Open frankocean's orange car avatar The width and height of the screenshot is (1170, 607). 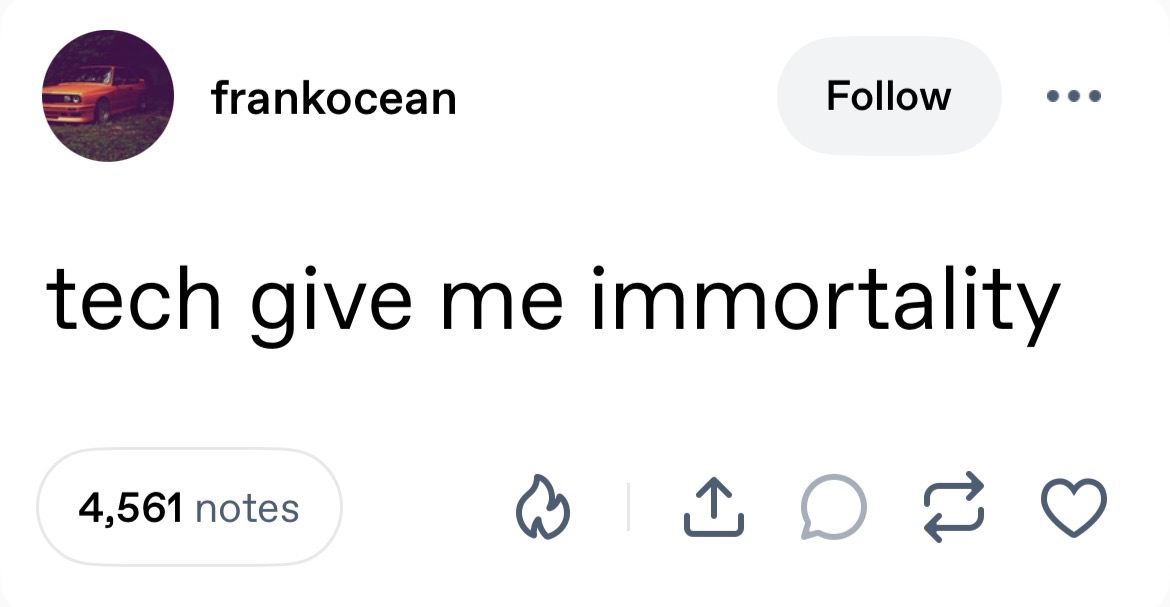[108, 96]
